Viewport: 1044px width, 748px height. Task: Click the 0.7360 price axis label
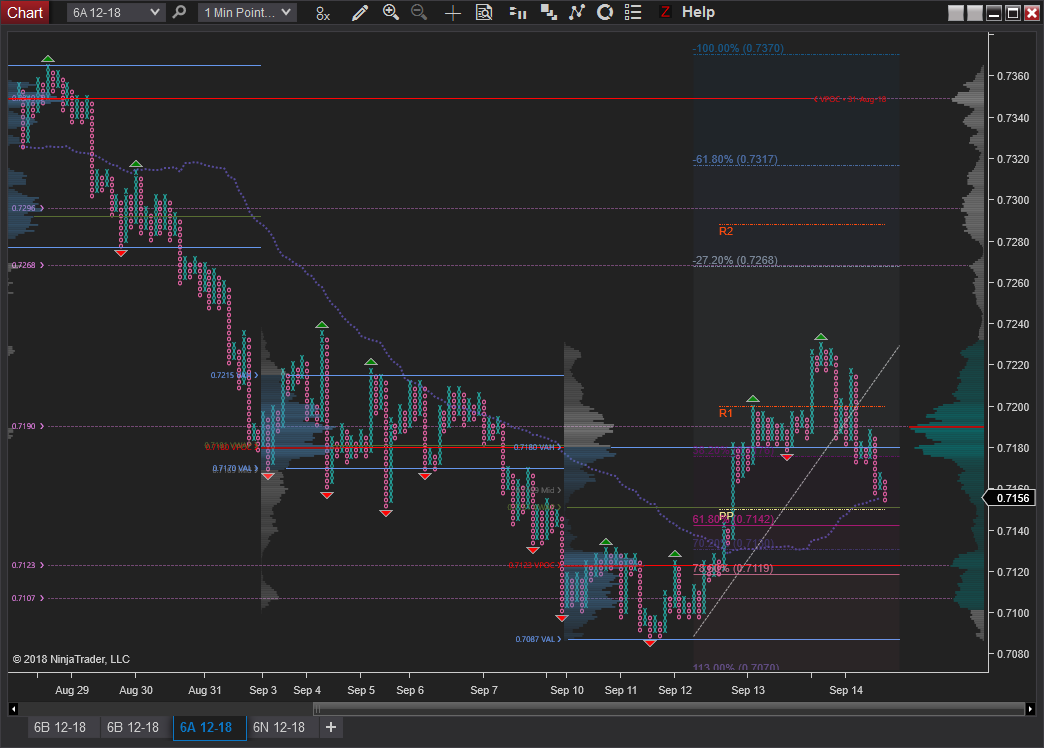(1013, 77)
